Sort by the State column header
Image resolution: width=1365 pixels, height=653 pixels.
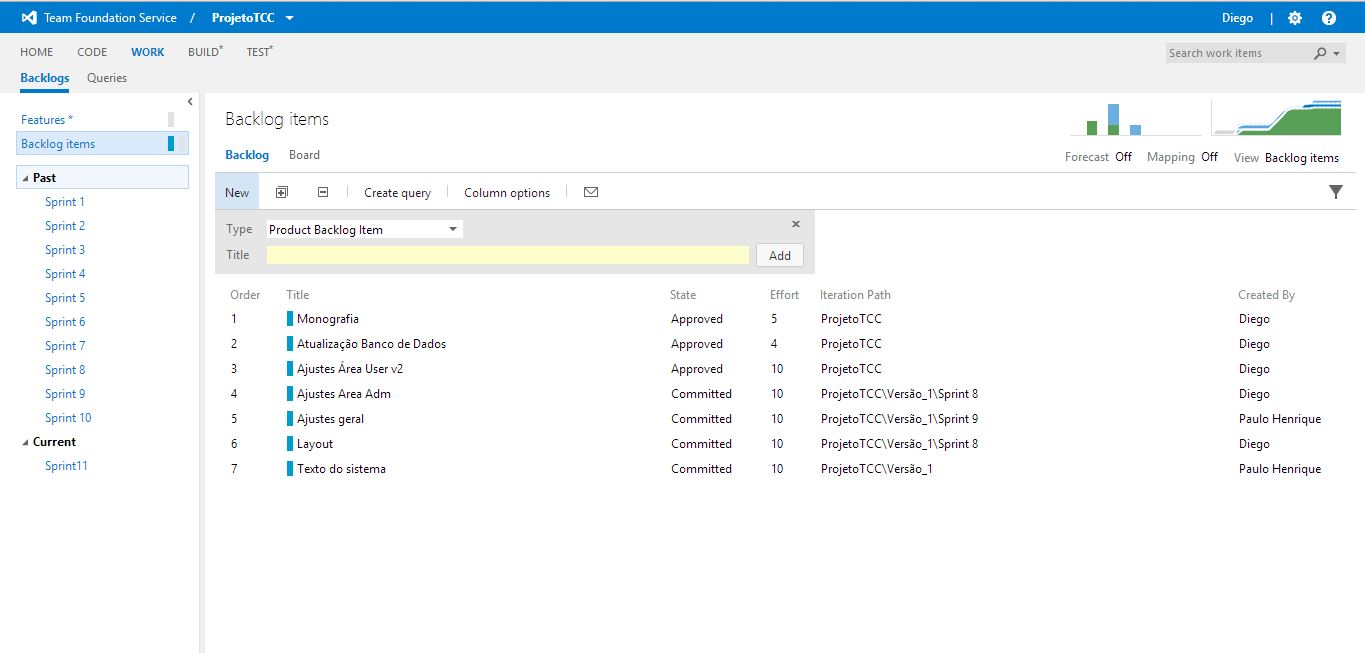[x=683, y=295]
